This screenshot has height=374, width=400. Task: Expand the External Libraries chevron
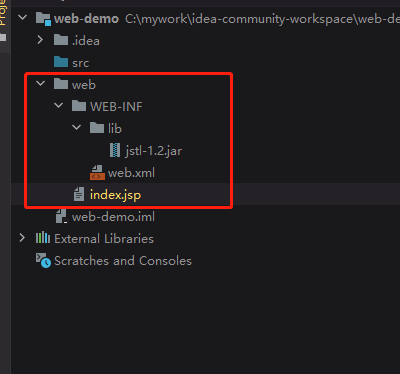point(22,238)
